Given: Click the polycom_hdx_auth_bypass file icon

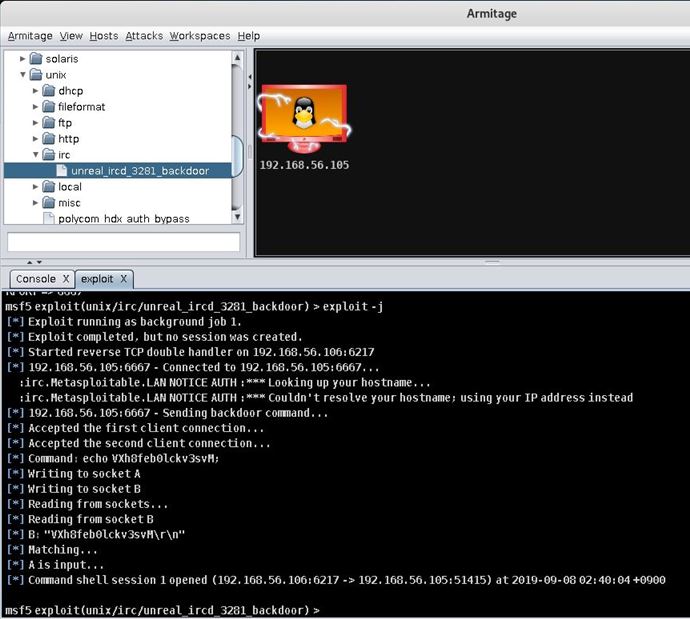Looking at the screenshot, I should (49, 218).
